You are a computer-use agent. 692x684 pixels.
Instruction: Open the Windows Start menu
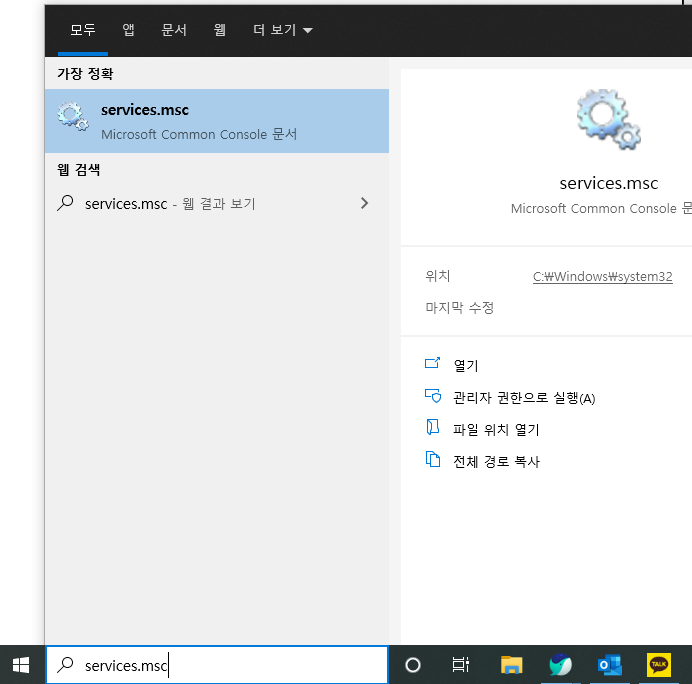pos(21,665)
